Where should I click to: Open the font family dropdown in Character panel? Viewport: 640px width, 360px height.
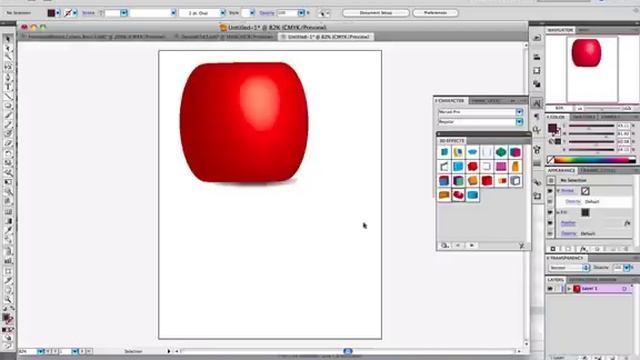click(519, 112)
